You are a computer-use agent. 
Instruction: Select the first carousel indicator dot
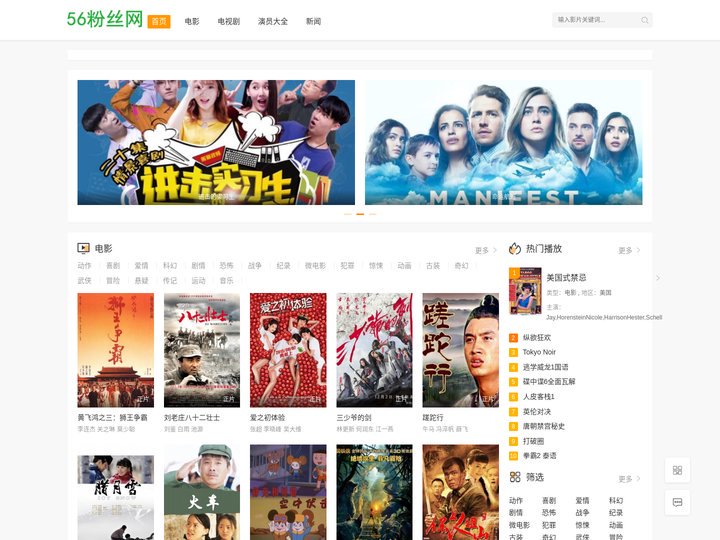coord(348,214)
